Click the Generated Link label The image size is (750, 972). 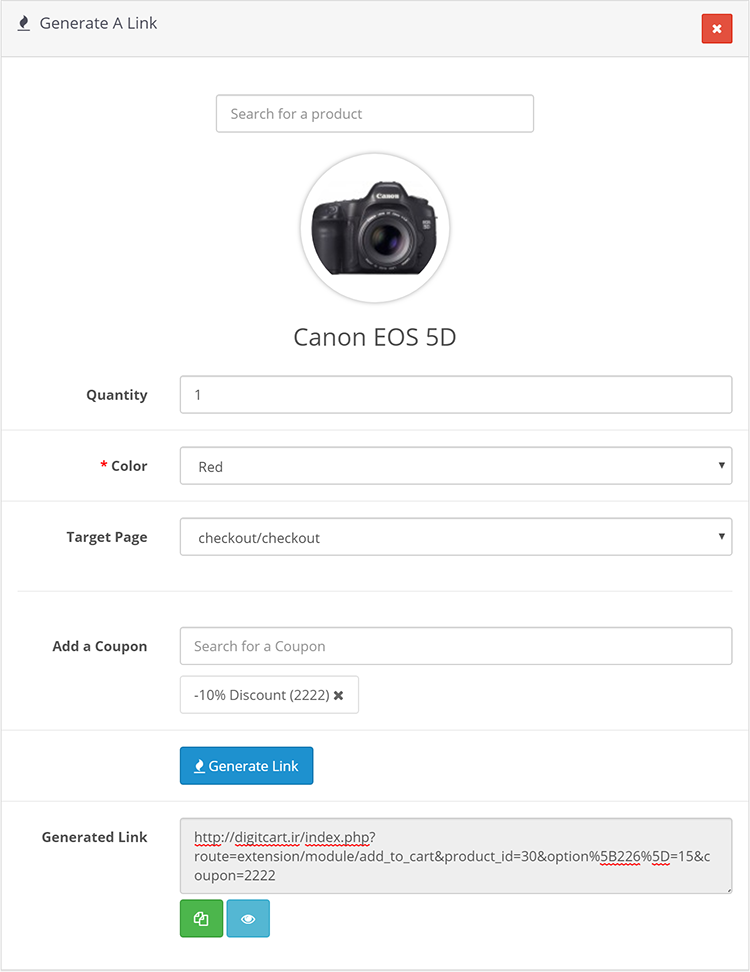tap(94, 837)
